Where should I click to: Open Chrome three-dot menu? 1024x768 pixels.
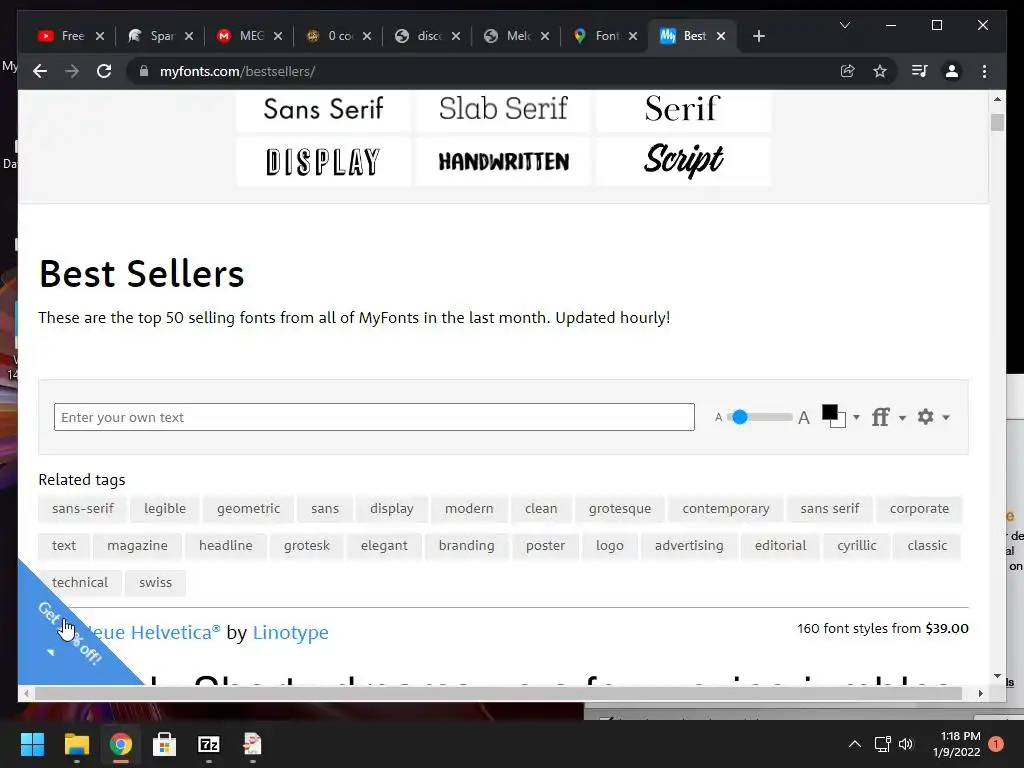click(984, 71)
